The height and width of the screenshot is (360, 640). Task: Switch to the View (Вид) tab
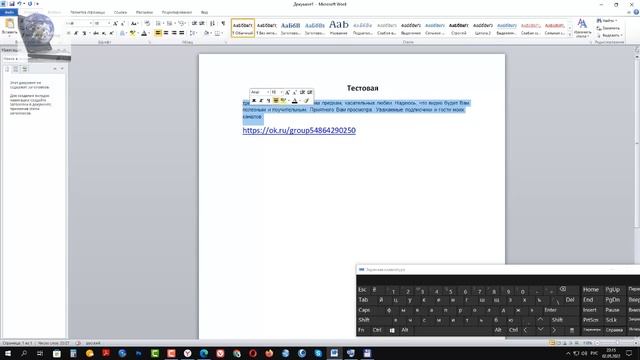coord(204,12)
